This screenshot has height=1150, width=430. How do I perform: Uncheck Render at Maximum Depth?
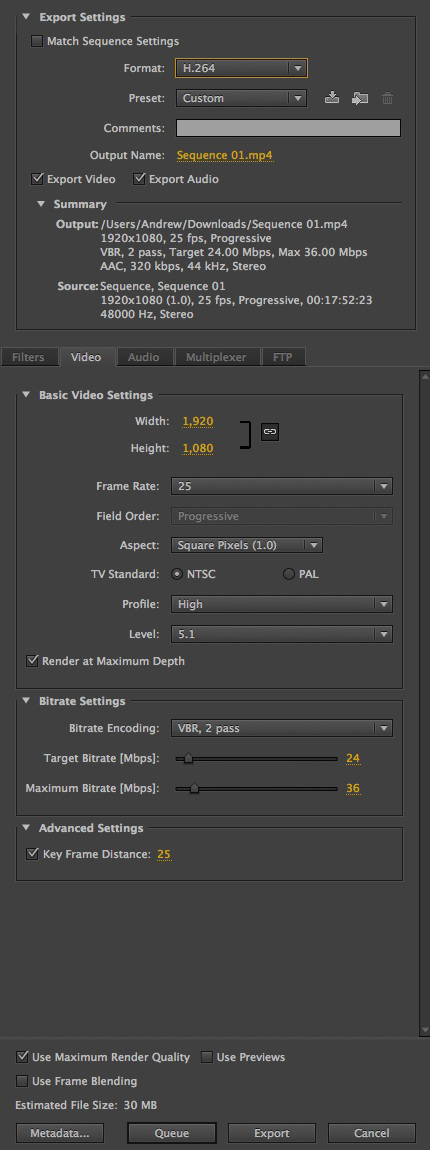[x=32, y=661]
